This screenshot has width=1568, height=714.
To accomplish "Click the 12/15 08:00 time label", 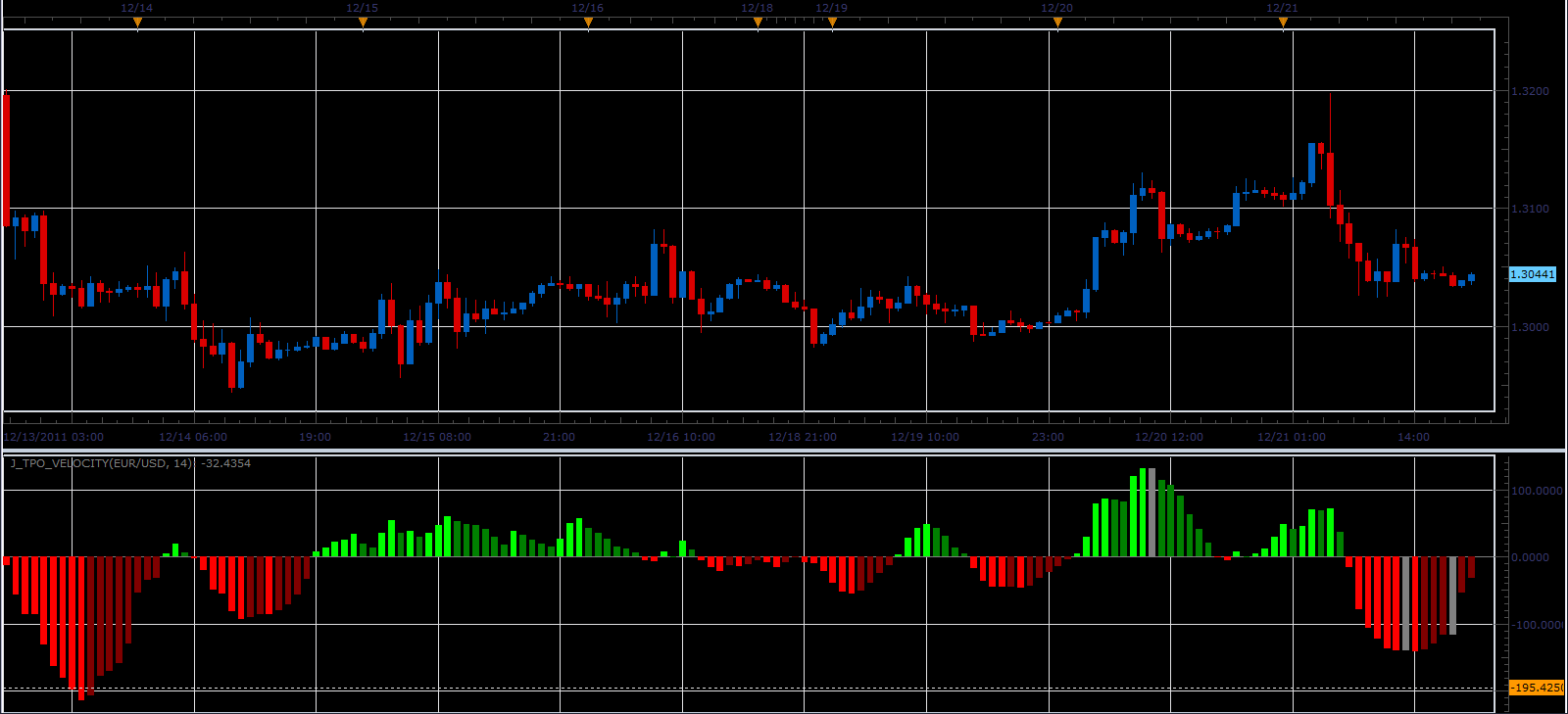I will coord(437,437).
